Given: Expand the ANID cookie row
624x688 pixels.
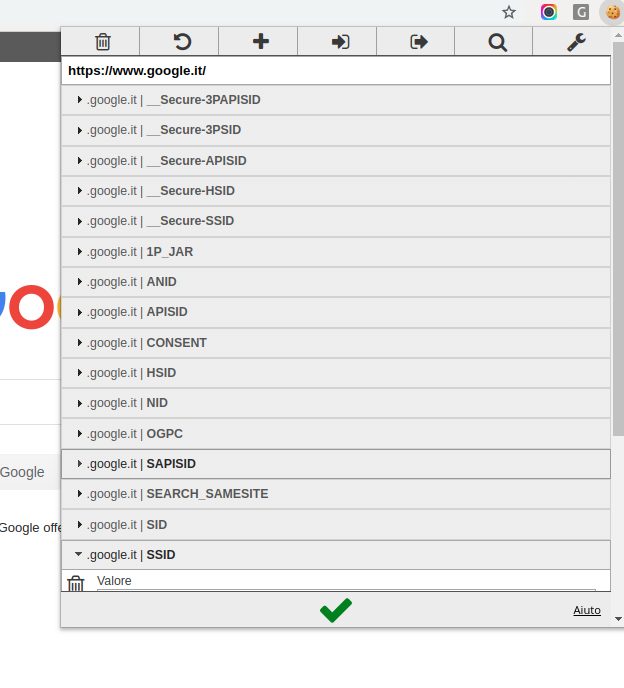Looking at the screenshot, I should point(336,282).
